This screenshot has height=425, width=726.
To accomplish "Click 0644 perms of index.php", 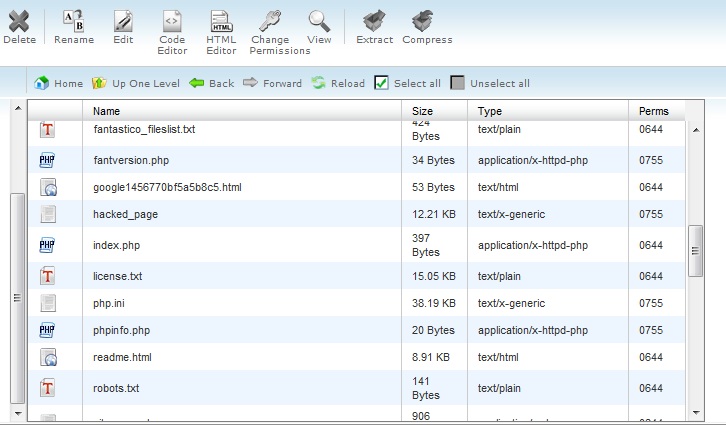I will pyautogui.click(x=651, y=245).
